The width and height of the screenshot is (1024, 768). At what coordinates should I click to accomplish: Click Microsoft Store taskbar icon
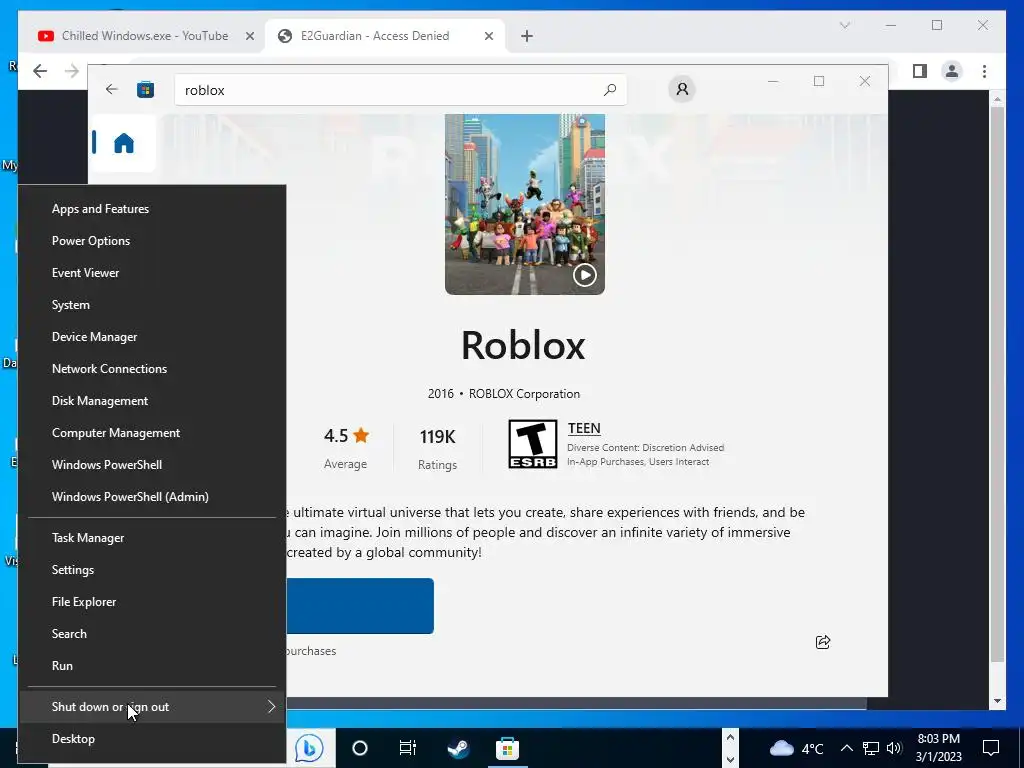tap(507, 748)
